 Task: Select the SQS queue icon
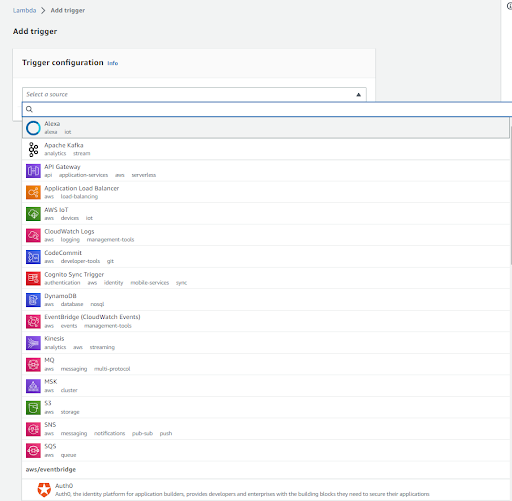(33, 451)
